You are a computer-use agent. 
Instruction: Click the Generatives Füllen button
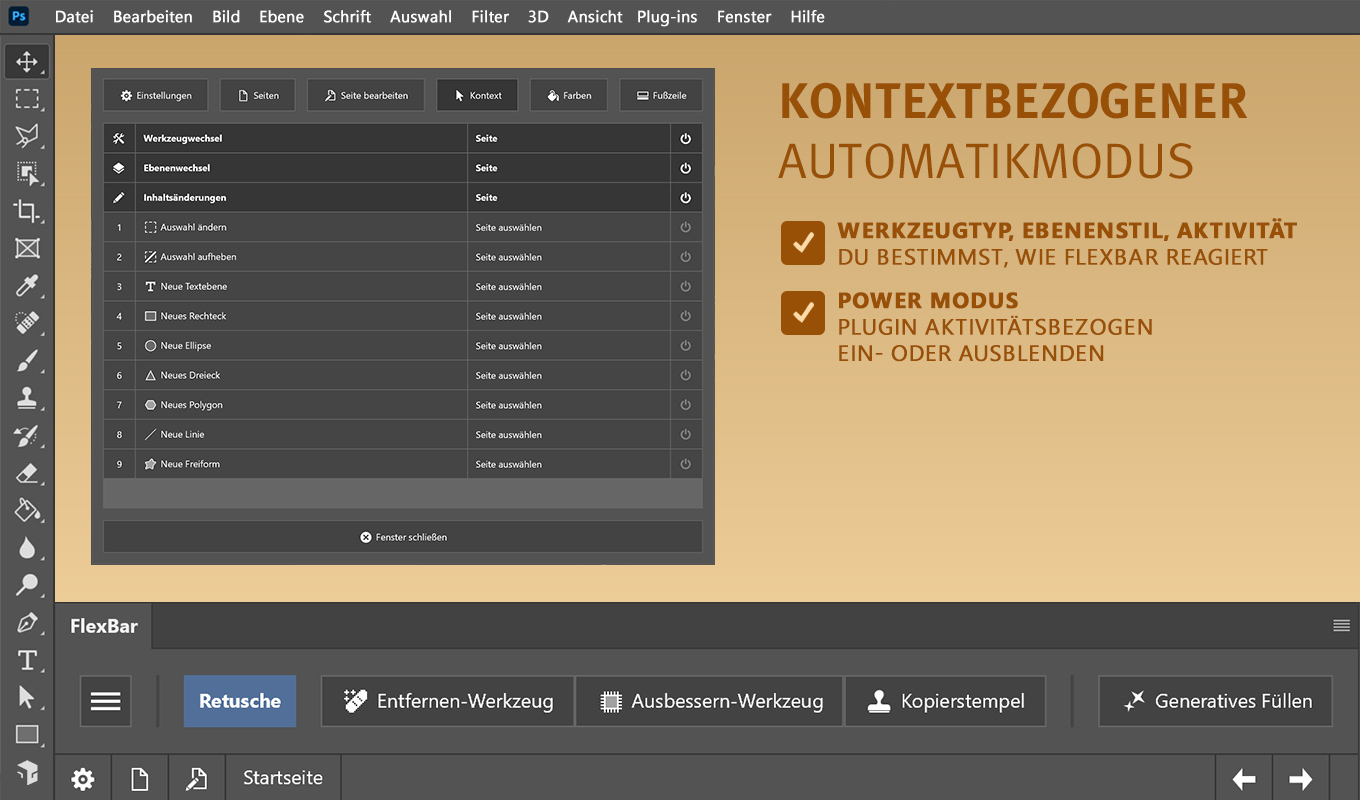1216,701
